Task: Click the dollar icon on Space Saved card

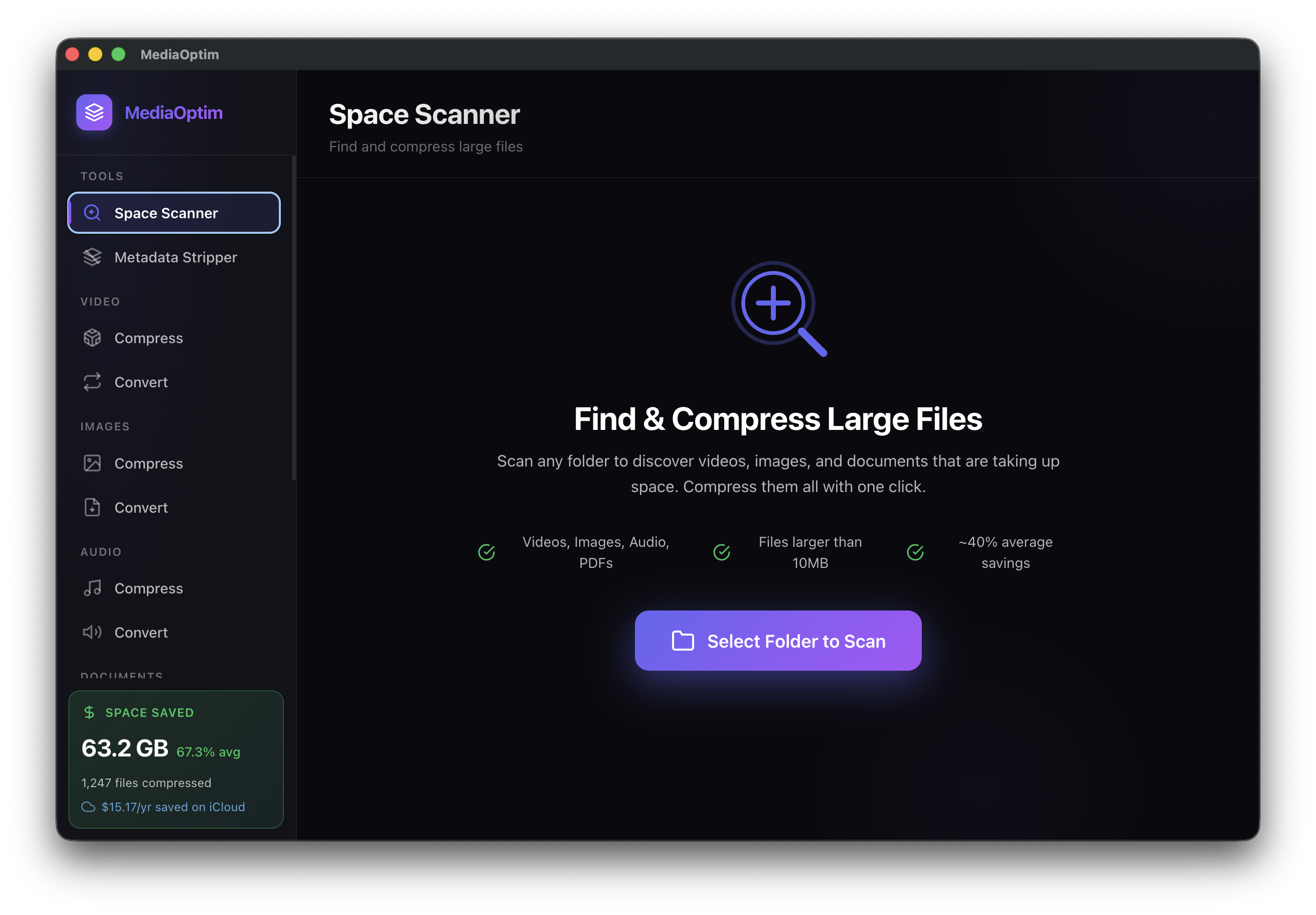Action: click(x=89, y=713)
